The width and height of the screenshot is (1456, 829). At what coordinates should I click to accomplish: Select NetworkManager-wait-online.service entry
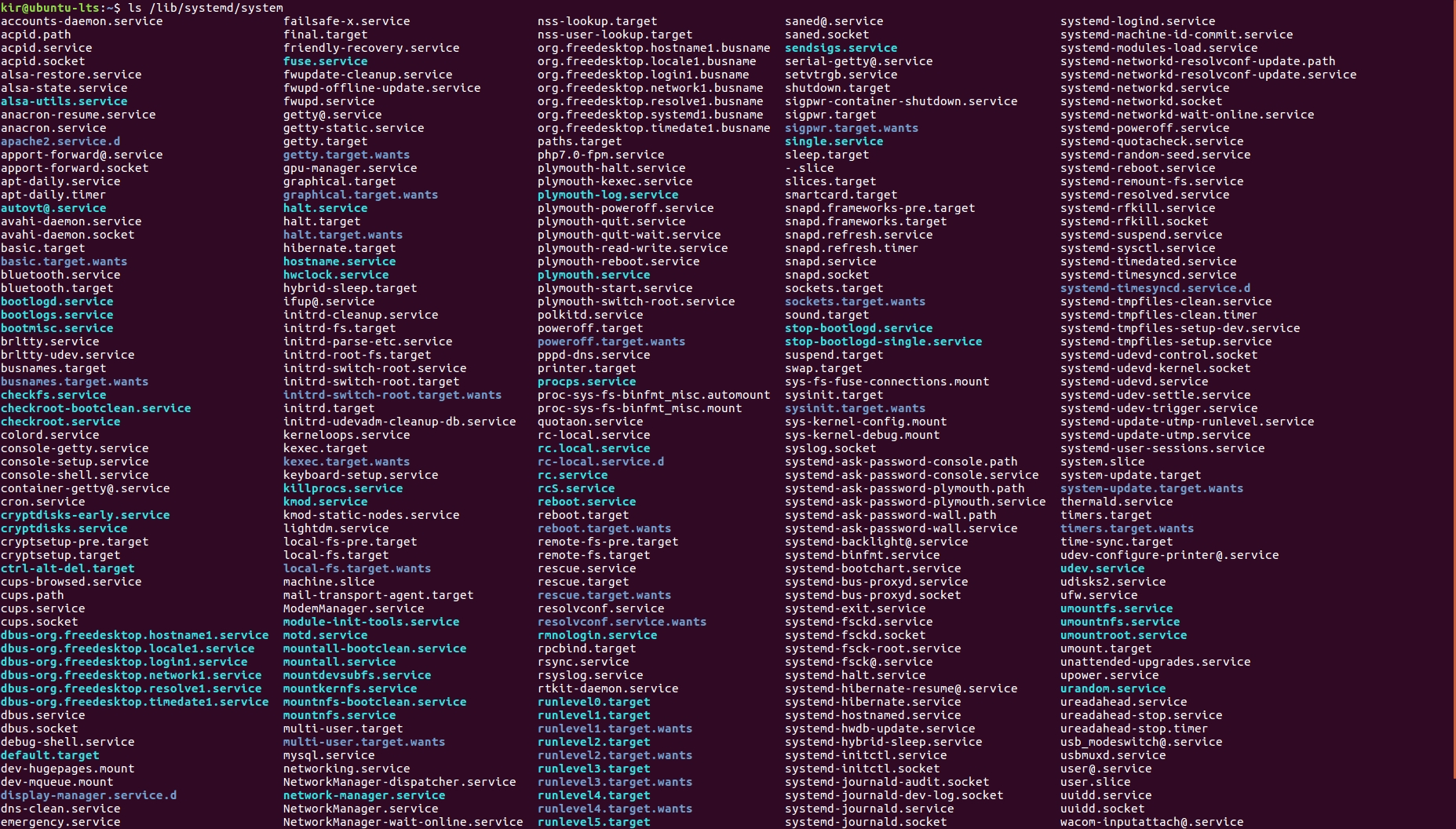(x=403, y=822)
